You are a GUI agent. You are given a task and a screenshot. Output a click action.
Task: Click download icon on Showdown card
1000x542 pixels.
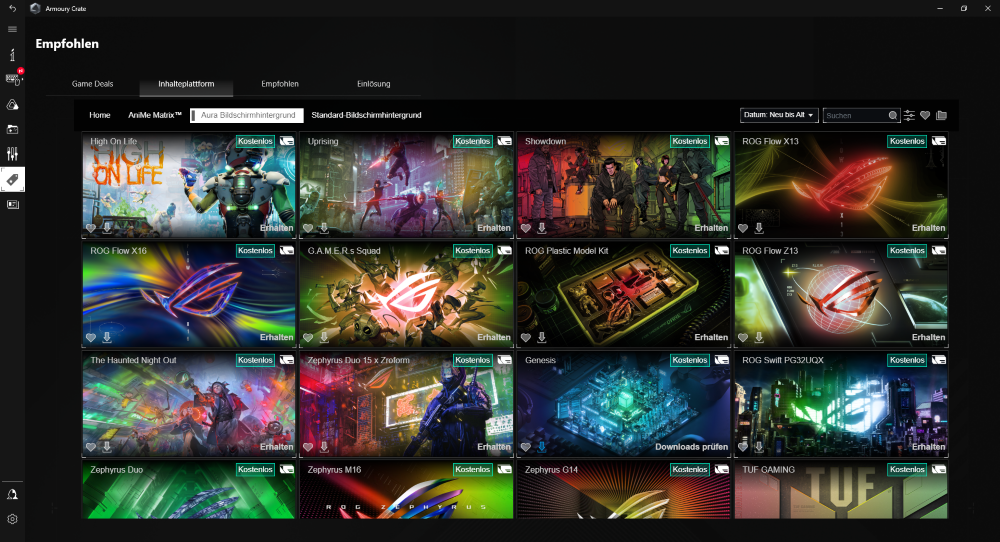541,228
